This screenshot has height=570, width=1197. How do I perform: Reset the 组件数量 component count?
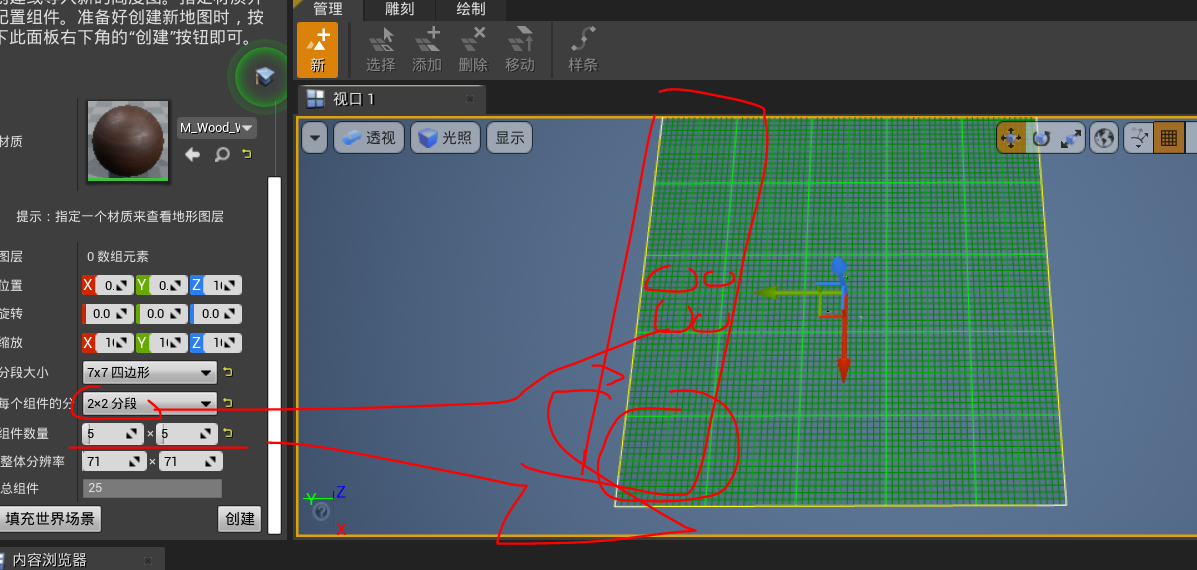[x=227, y=433]
